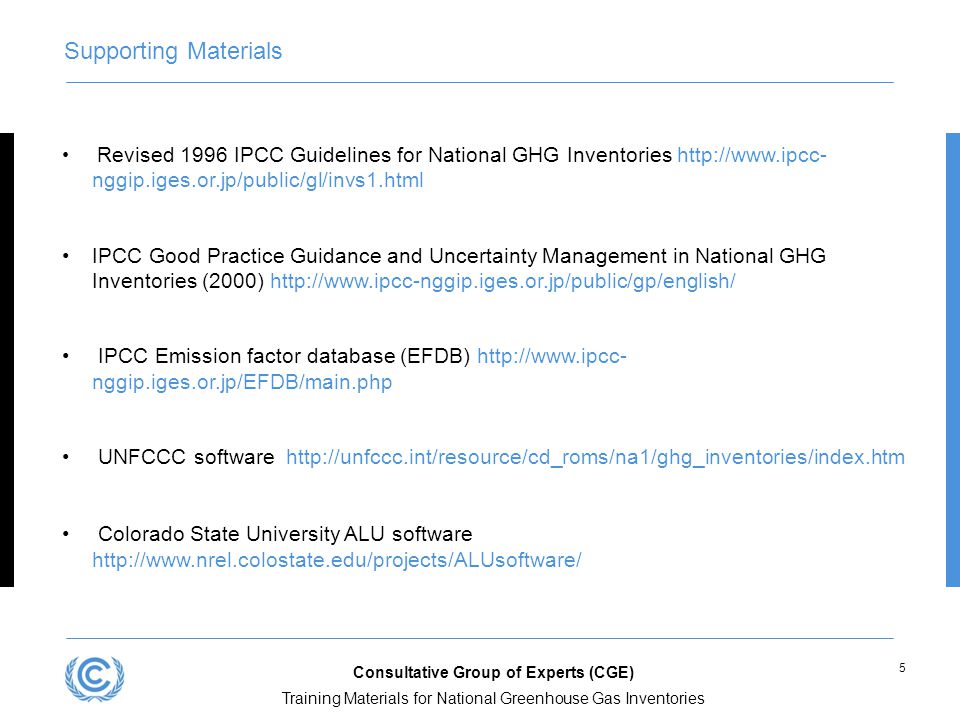
Task: Open the Revised 1996 IPCC Guidelines link
Action: coord(752,155)
